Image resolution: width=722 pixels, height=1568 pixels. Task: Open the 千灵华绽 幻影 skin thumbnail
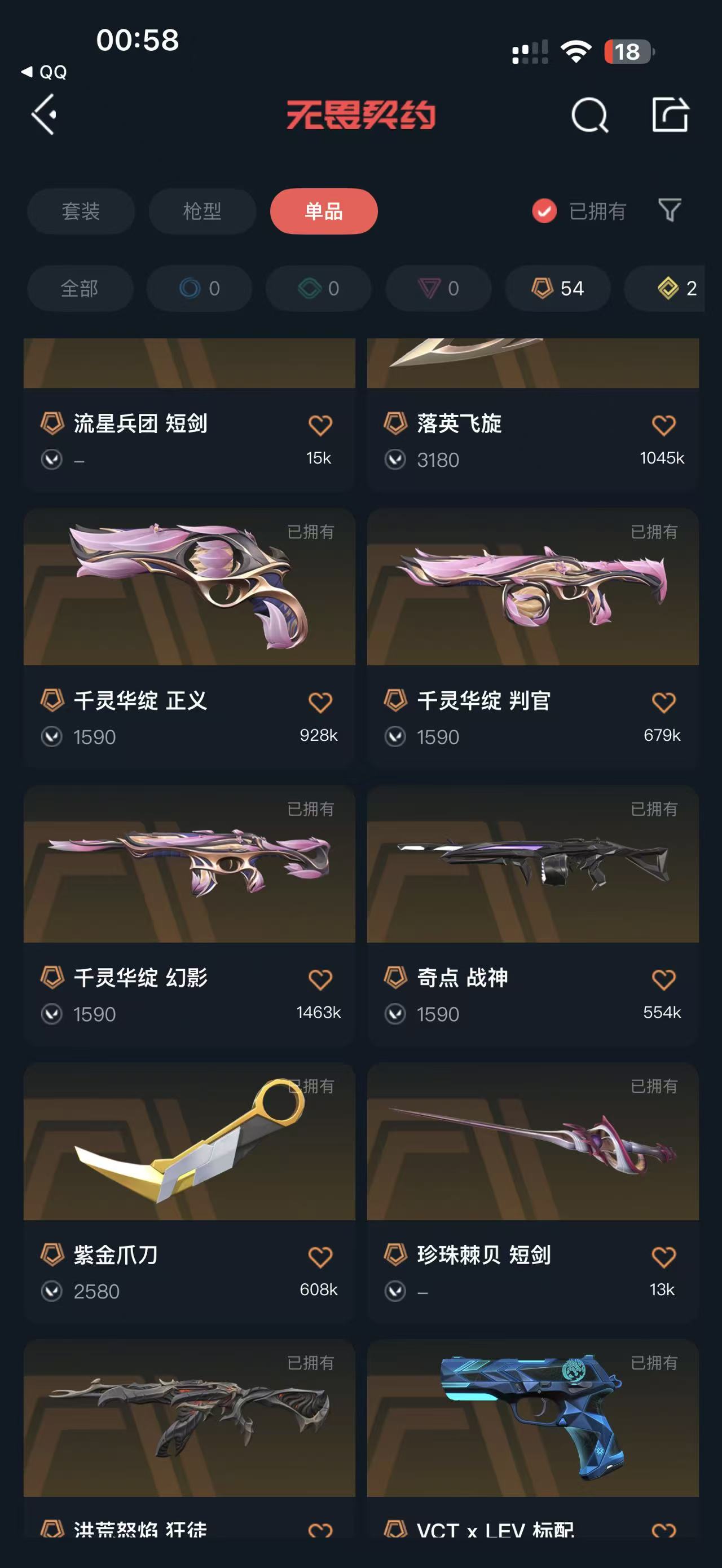pyautogui.click(x=190, y=864)
